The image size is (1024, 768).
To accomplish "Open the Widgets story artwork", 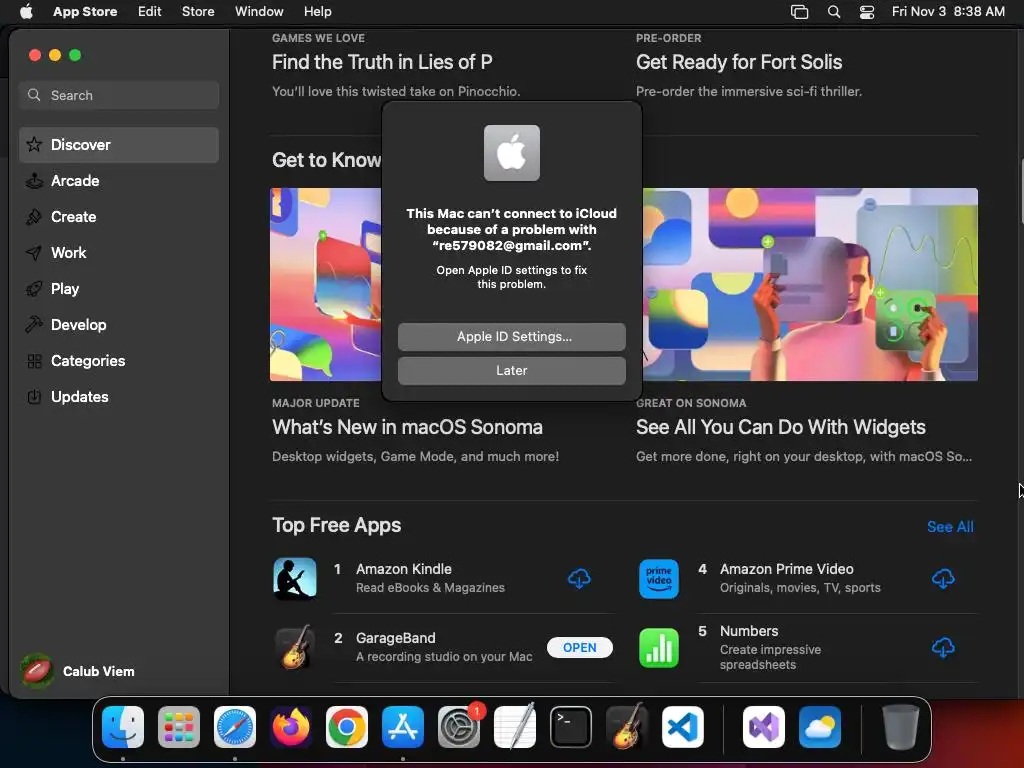I will click(810, 285).
